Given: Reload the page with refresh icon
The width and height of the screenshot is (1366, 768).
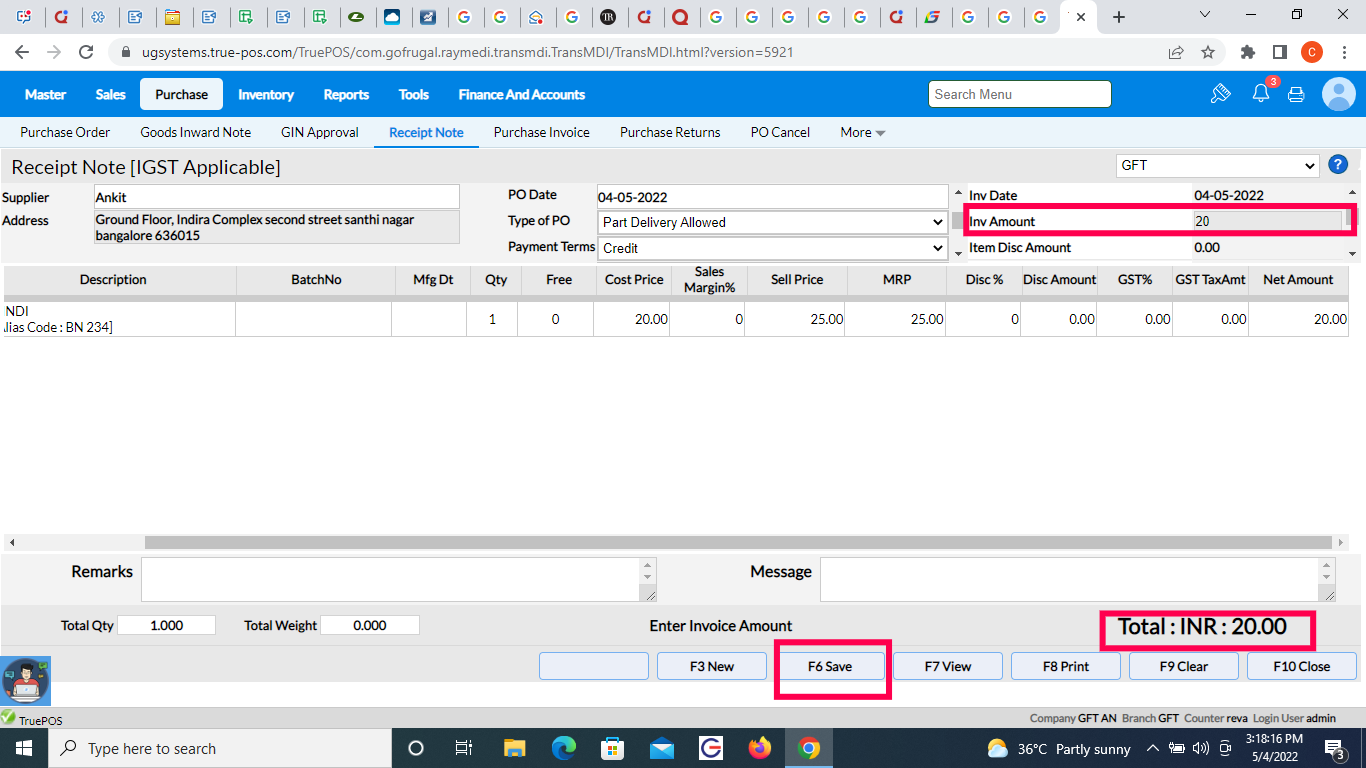Looking at the screenshot, I should point(86,52).
